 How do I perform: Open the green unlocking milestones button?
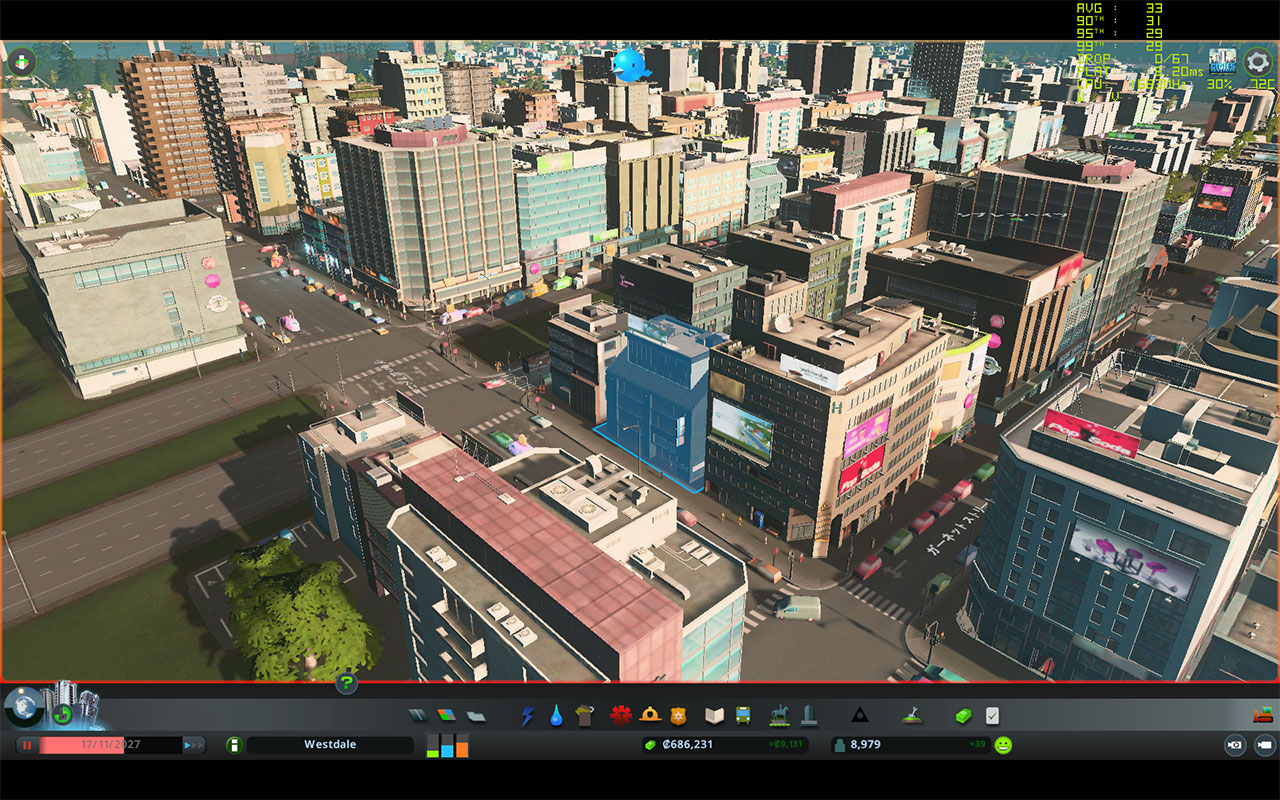tap(62, 714)
